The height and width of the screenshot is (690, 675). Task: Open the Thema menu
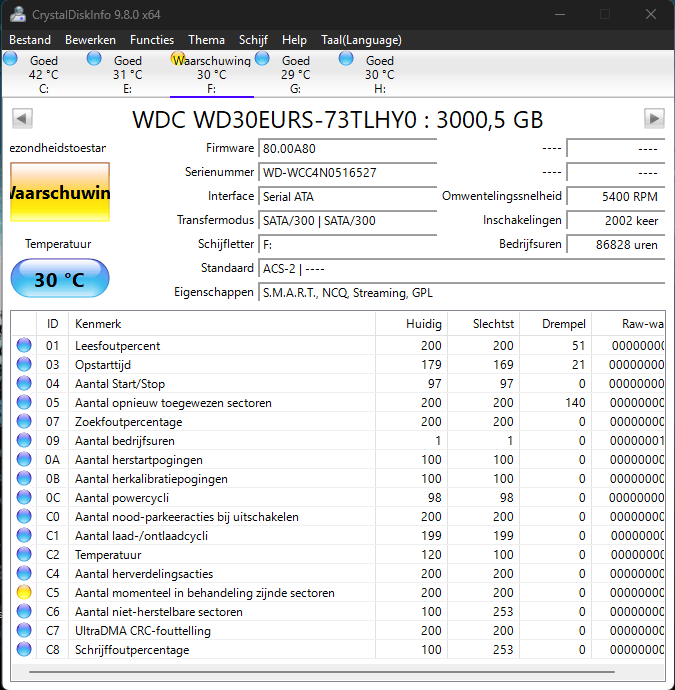click(206, 40)
